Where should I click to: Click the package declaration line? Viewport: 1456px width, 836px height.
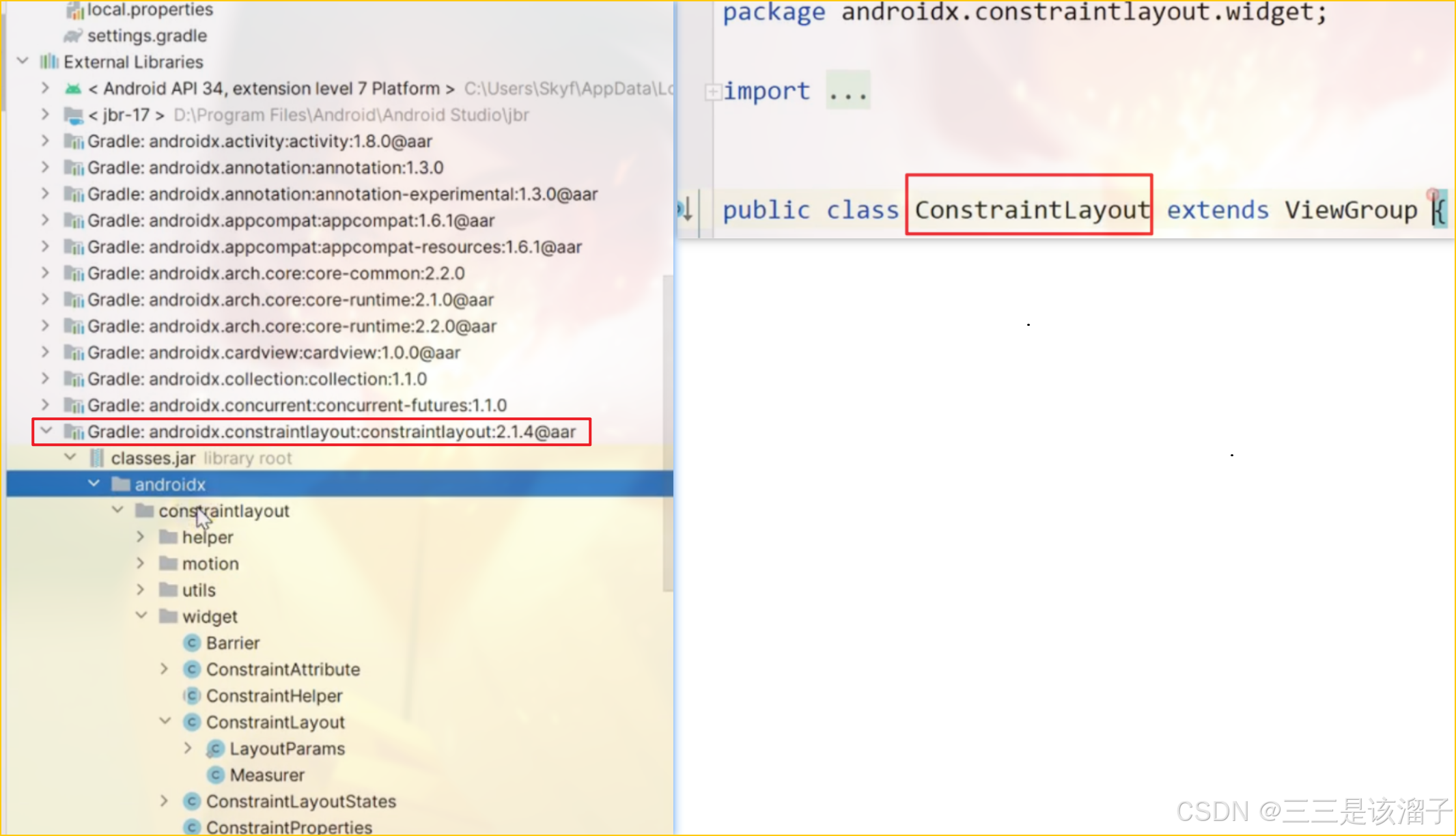point(1024,13)
